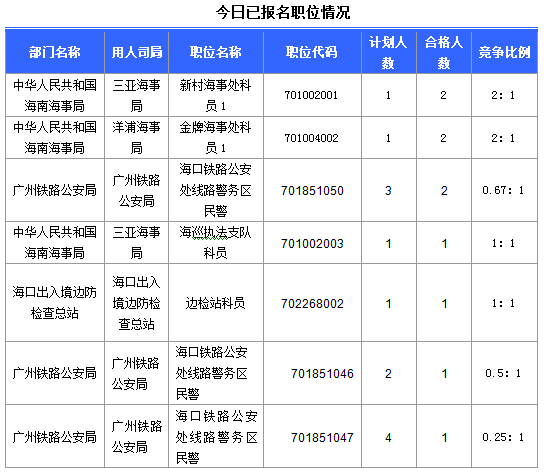This screenshot has height=475, width=548.
Task: Select position code 702268002
Action: pyautogui.click(x=312, y=304)
